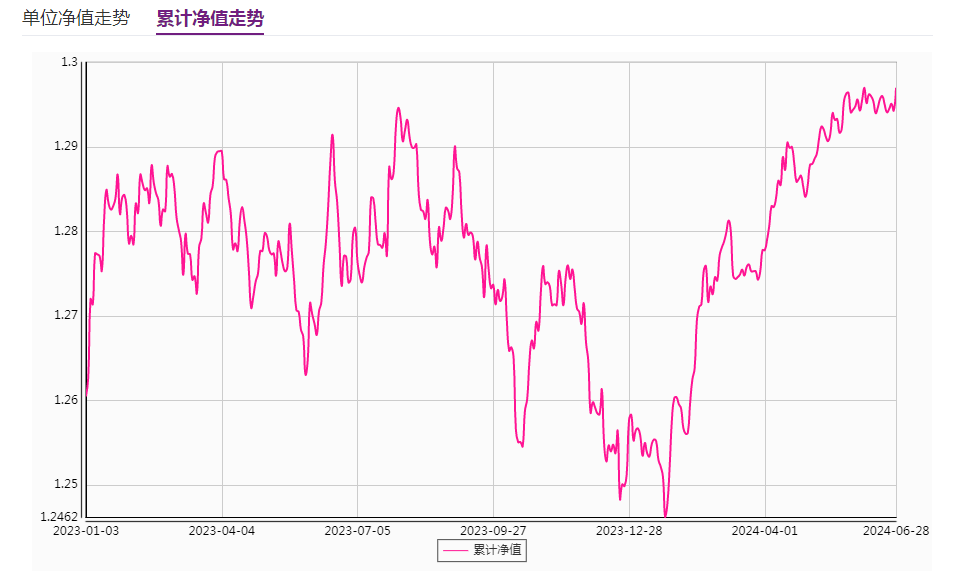Viewport: 955px width, 571px height.
Task: Click y-axis value 1.29
Action: pos(66,146)
